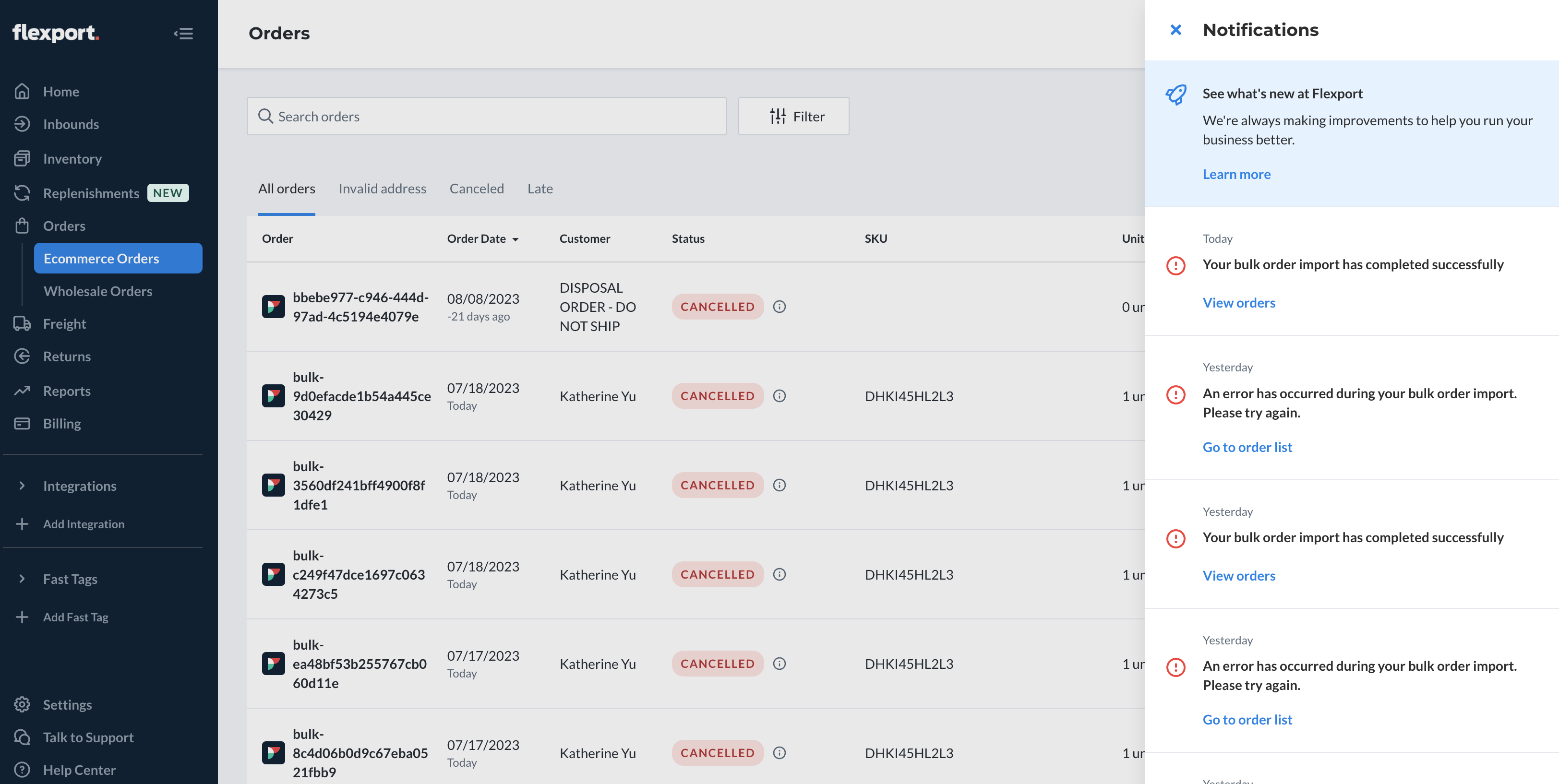Open the Billing section
The width and height of the screenshot is (1559, 784).
coord(62,423)
